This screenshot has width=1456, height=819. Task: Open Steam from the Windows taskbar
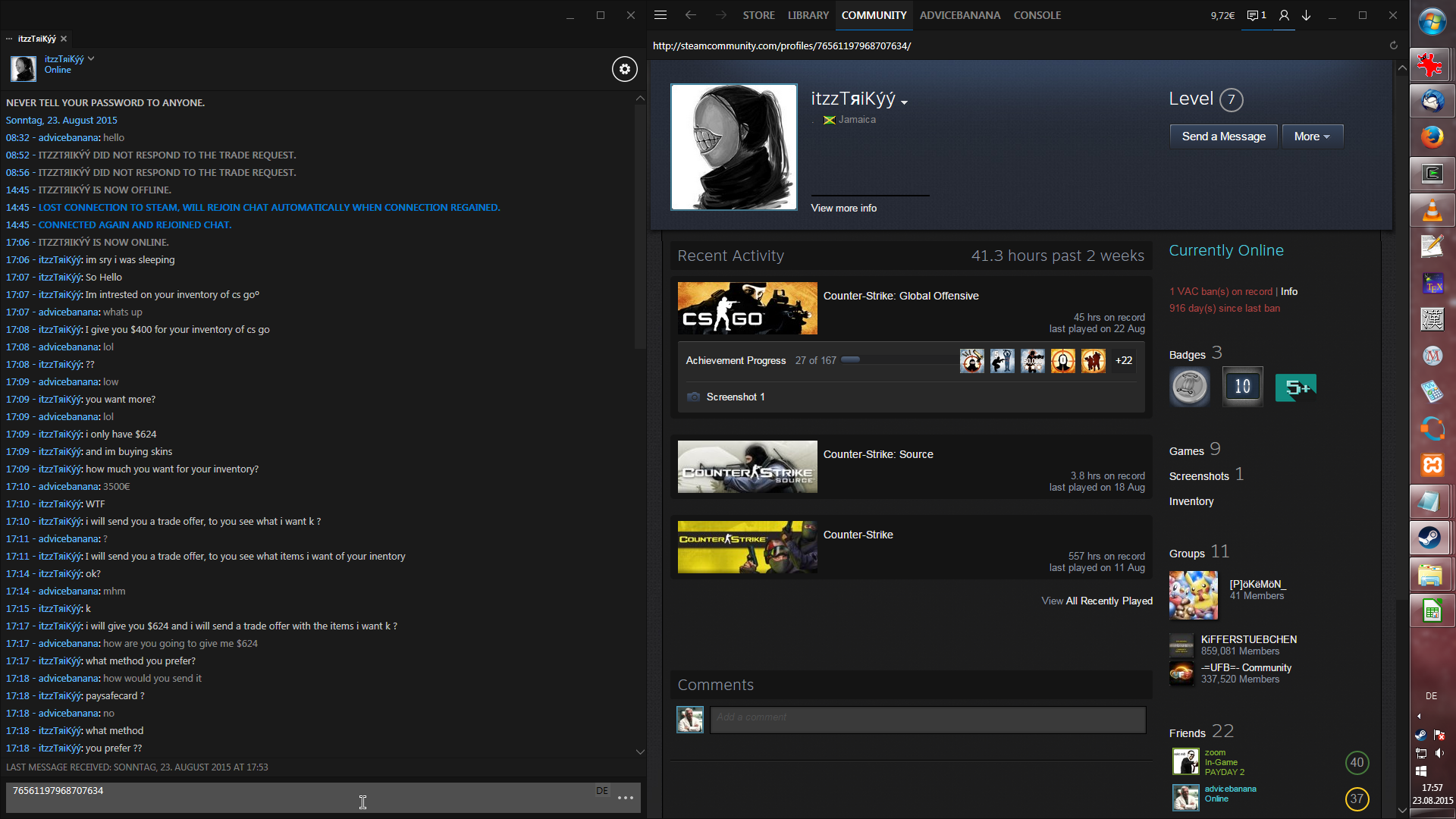pos(1431,538)
